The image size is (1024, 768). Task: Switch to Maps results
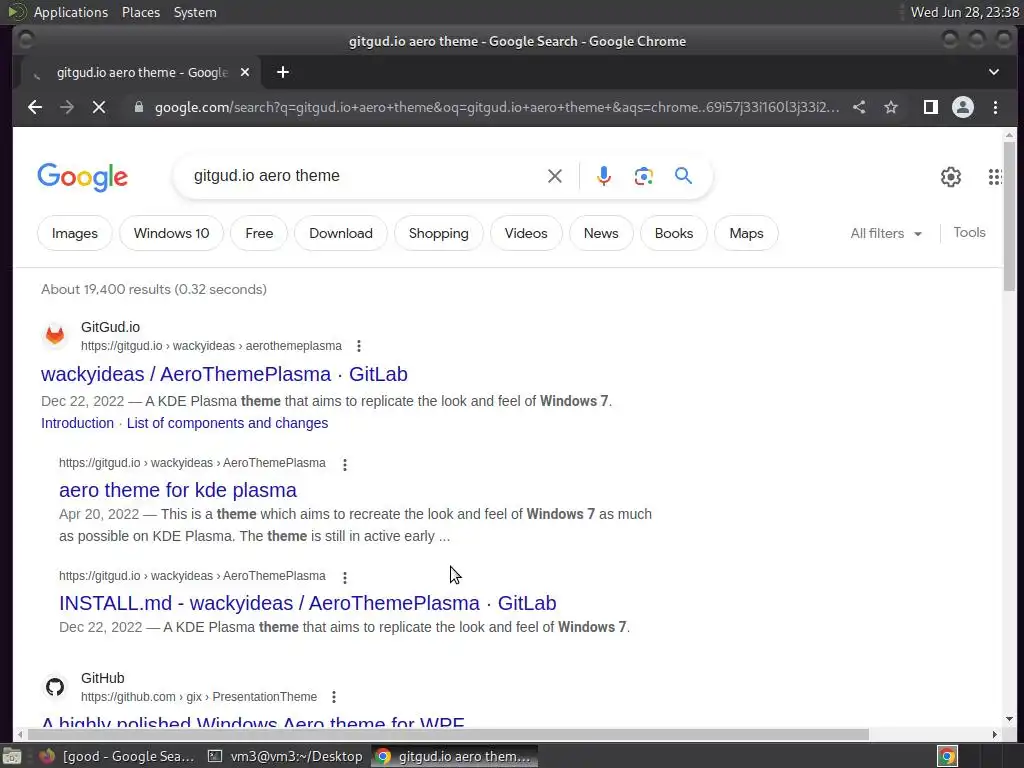click(746, 233)
